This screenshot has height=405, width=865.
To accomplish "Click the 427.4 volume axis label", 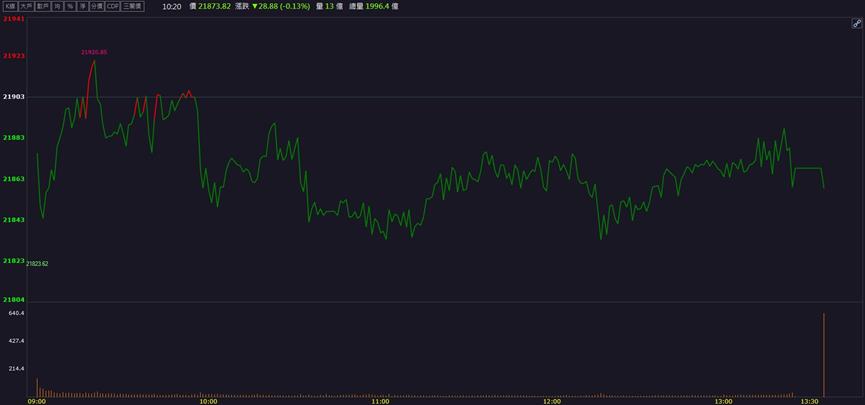I will (x=16, y=341).
